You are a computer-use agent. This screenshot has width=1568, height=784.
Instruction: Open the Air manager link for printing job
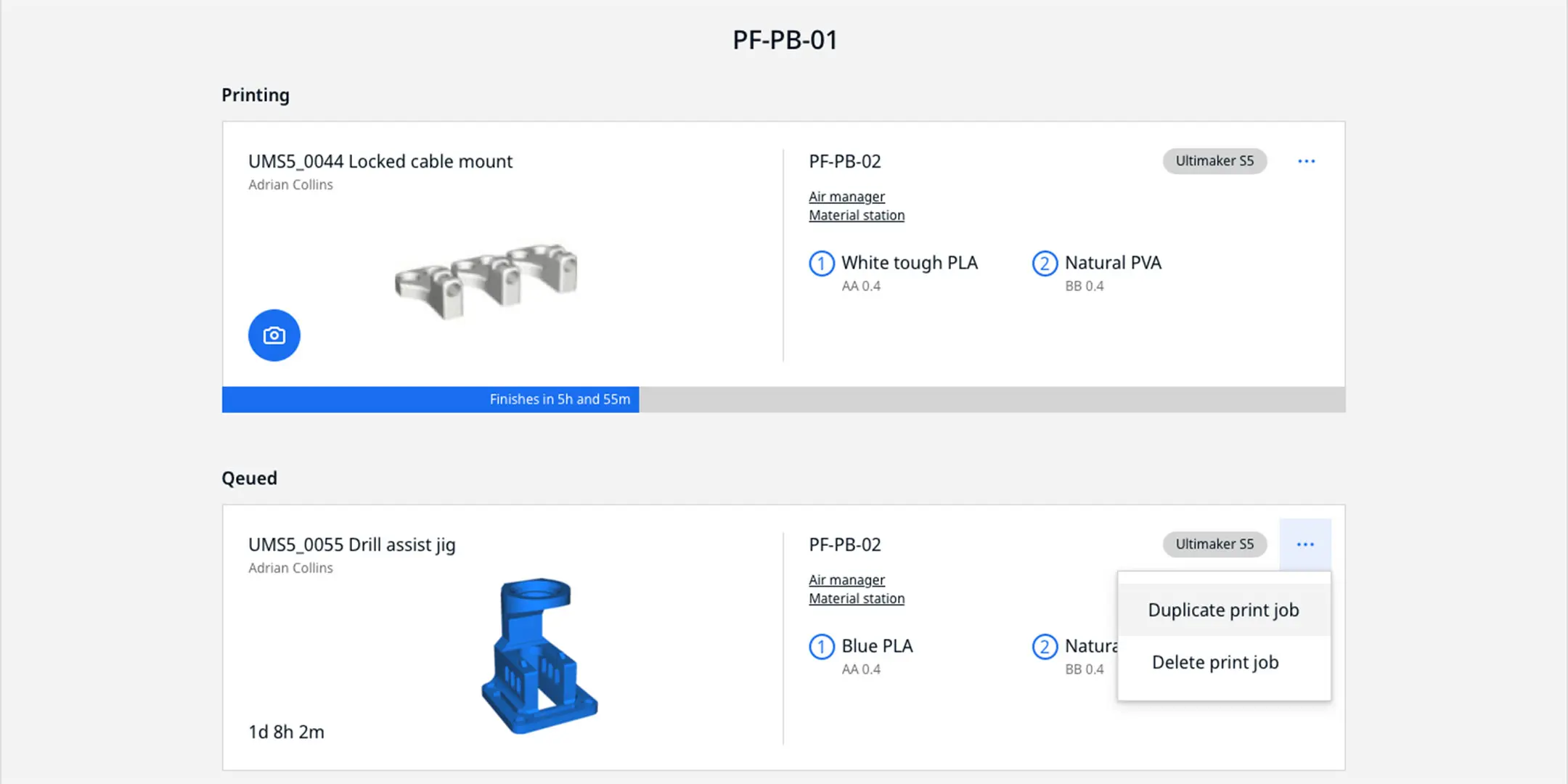pos(846,196)
